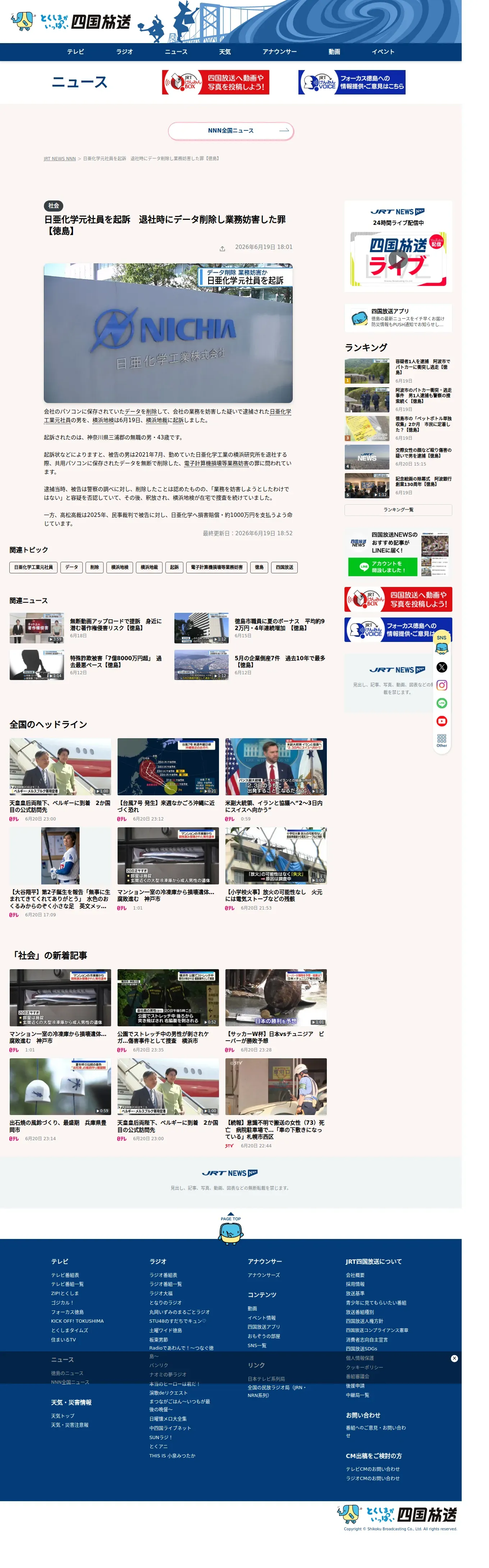
Task: Click the けんみんVOICE banner in the header
Action: pyautogui.click(x=352, y=82)
